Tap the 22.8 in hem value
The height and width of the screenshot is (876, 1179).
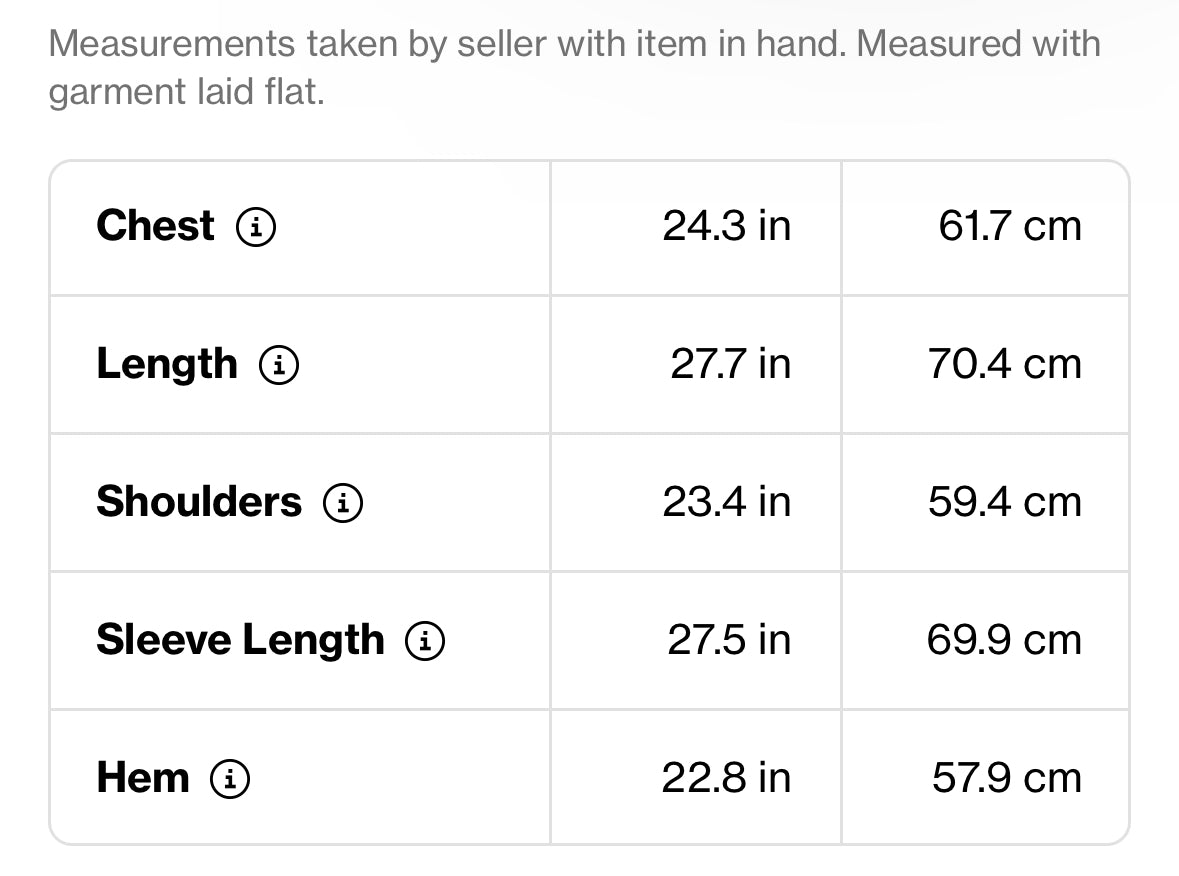point(726,778)
